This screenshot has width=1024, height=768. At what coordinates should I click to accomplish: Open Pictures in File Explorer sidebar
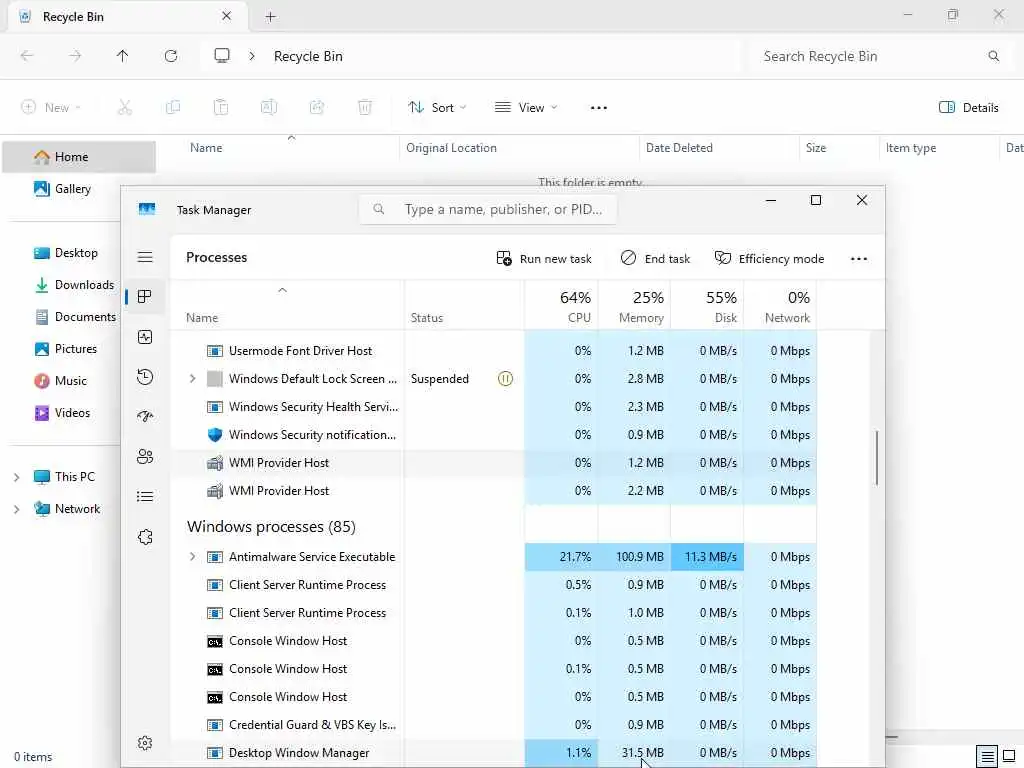65,349
